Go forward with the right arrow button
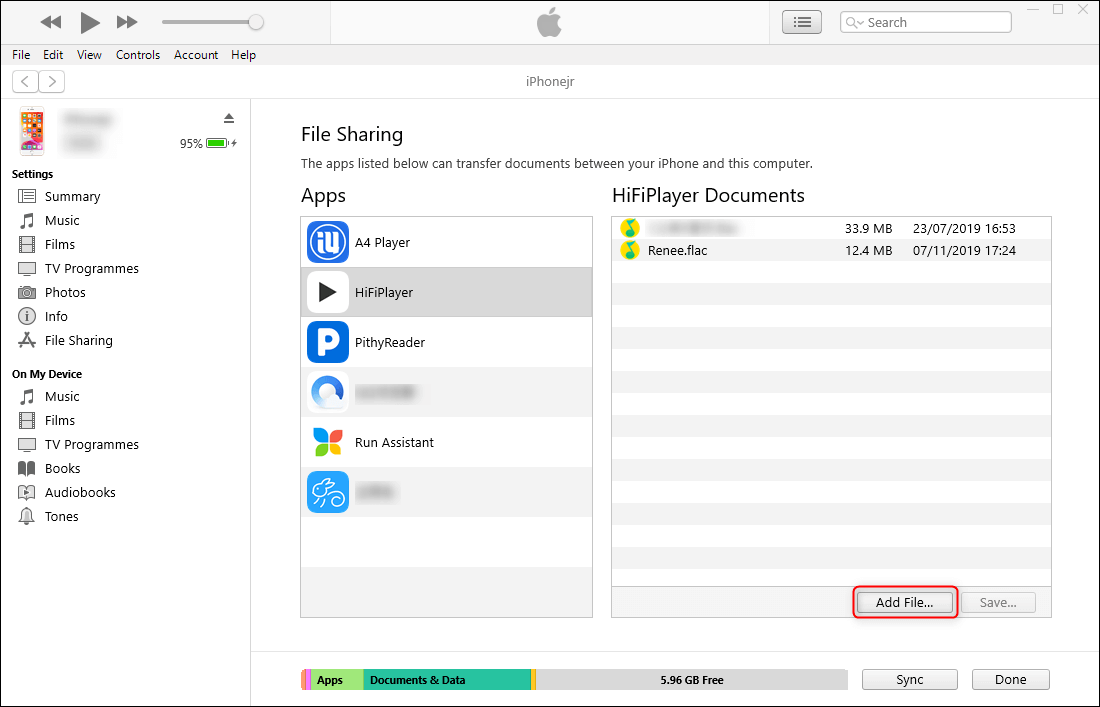The image size is (1100, 707). click(x=52, y=81)
